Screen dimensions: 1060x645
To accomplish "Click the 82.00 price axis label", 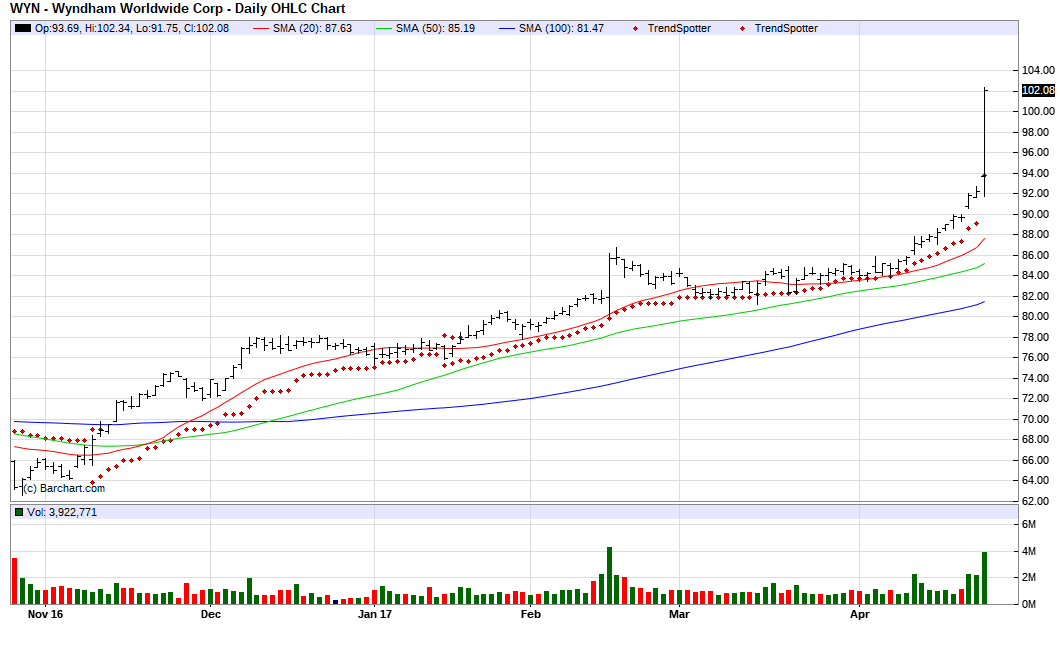I will [1038, 296].
